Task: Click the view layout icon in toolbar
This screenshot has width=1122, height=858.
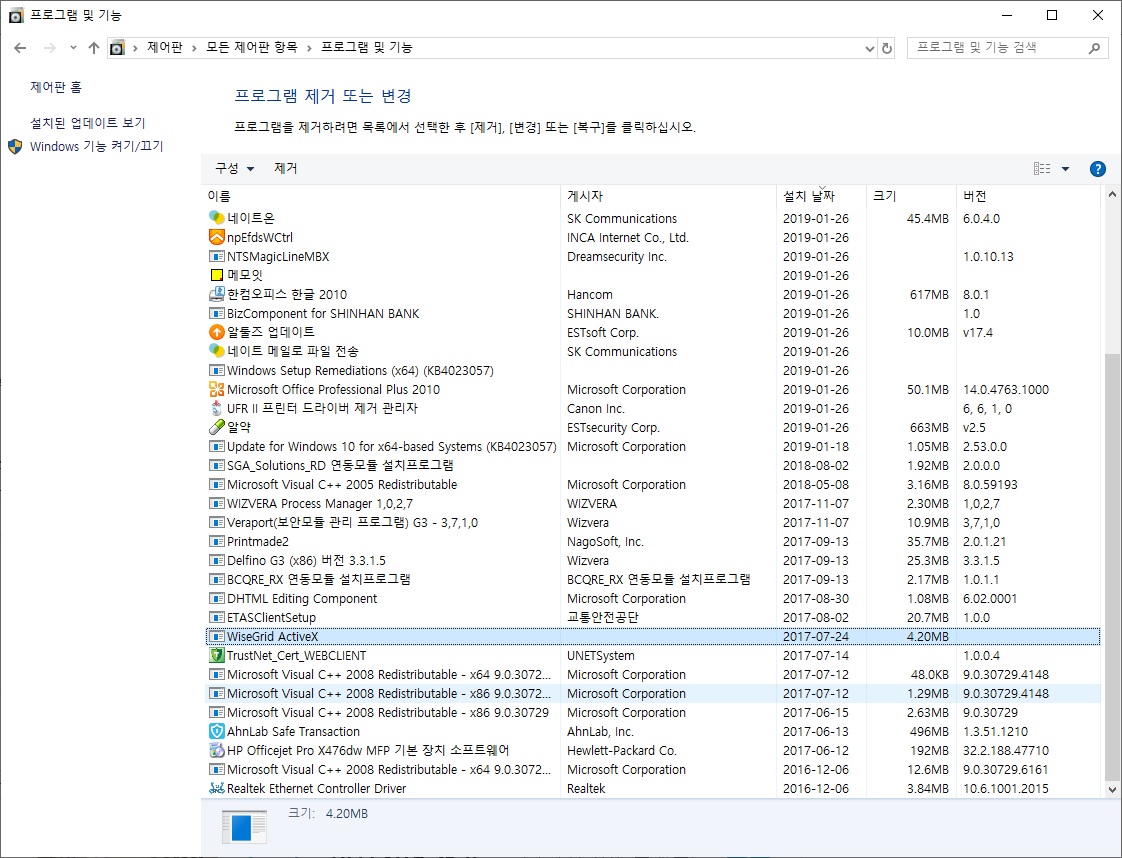Action: (1042, 169)
